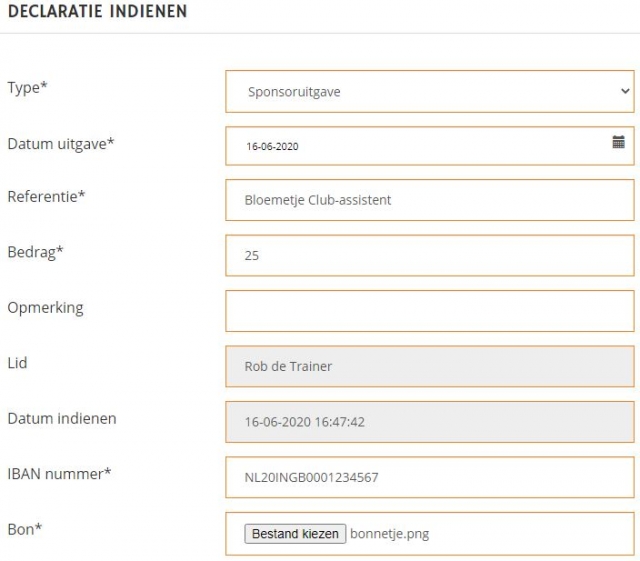The width and height of the screenshot is (640, 561).
Task: Focus the IBAN nummer input field
Action: 429,477
